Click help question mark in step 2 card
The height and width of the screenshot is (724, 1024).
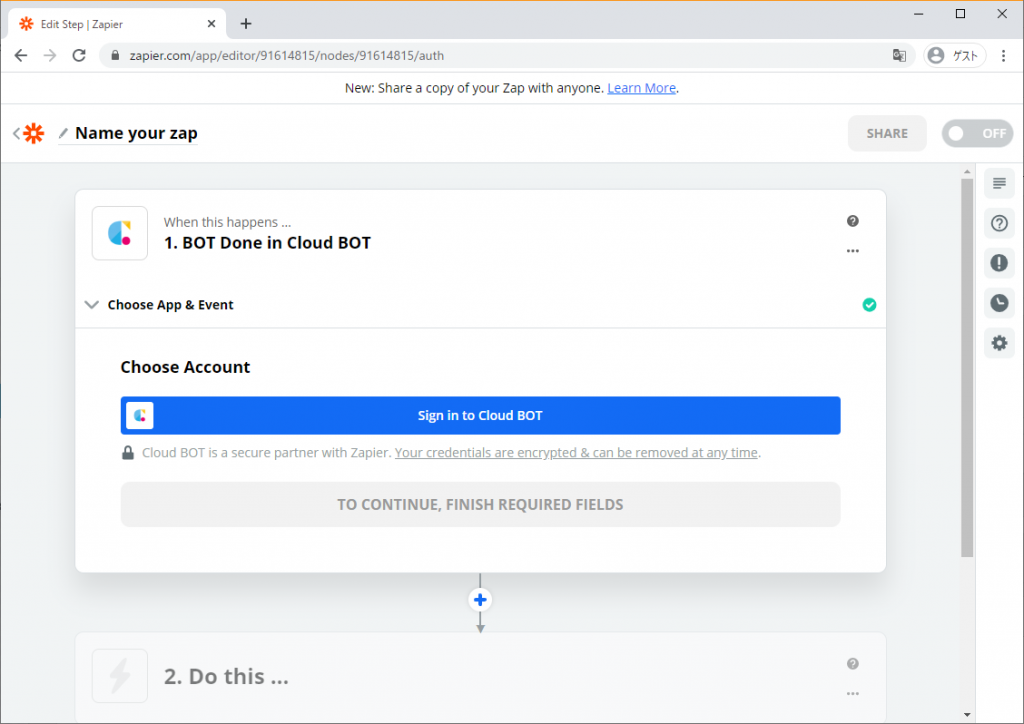point(852,663)
